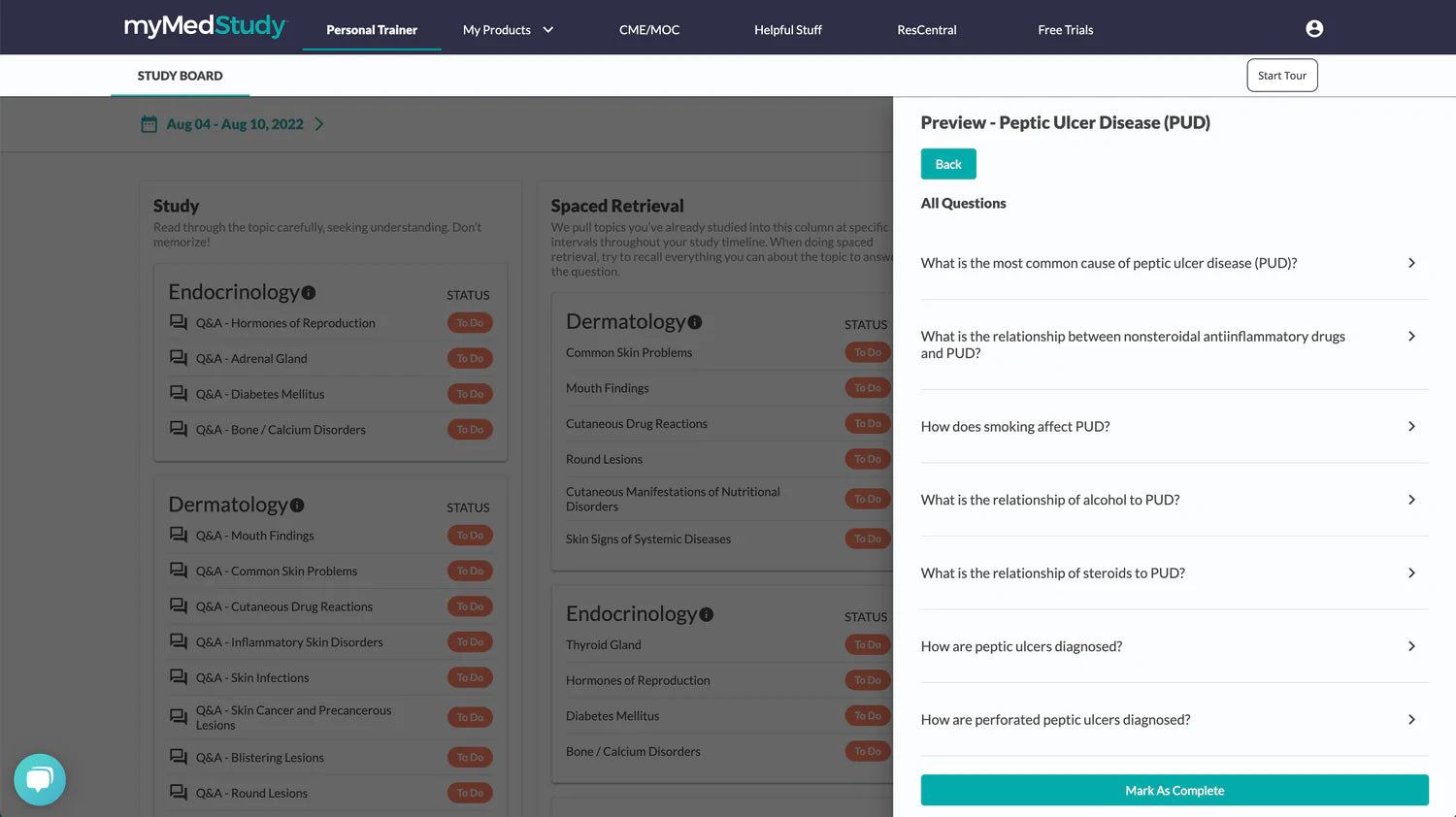This screenshot has height=817, width=1456.
Task: Click To Do status for Q&A Blistering Lesions
Action: point(470,757)
